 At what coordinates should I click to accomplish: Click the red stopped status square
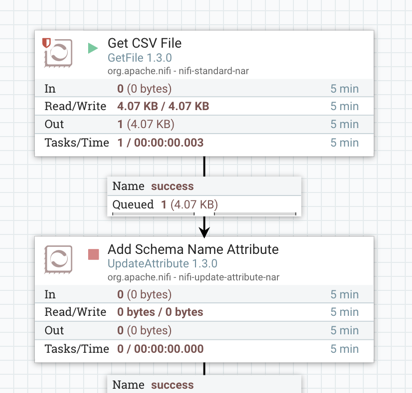pyautogui.click(x=93, y=254)
